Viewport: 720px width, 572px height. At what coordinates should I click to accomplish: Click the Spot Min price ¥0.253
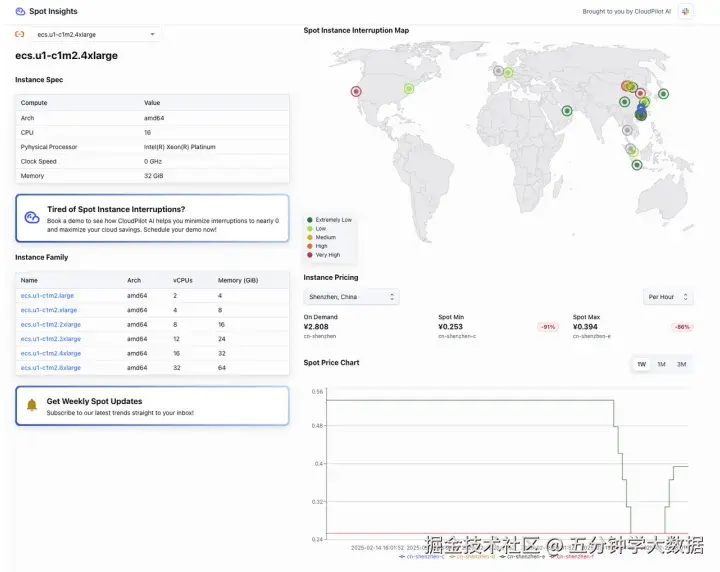coord(450,327)
